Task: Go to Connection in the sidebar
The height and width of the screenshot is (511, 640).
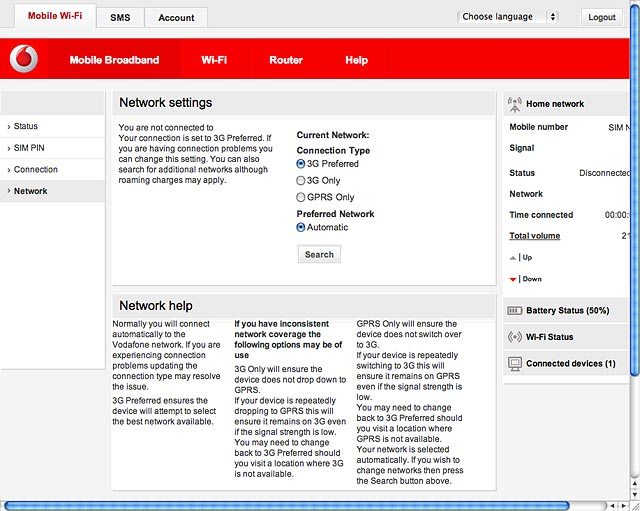Action: [53, 169]
